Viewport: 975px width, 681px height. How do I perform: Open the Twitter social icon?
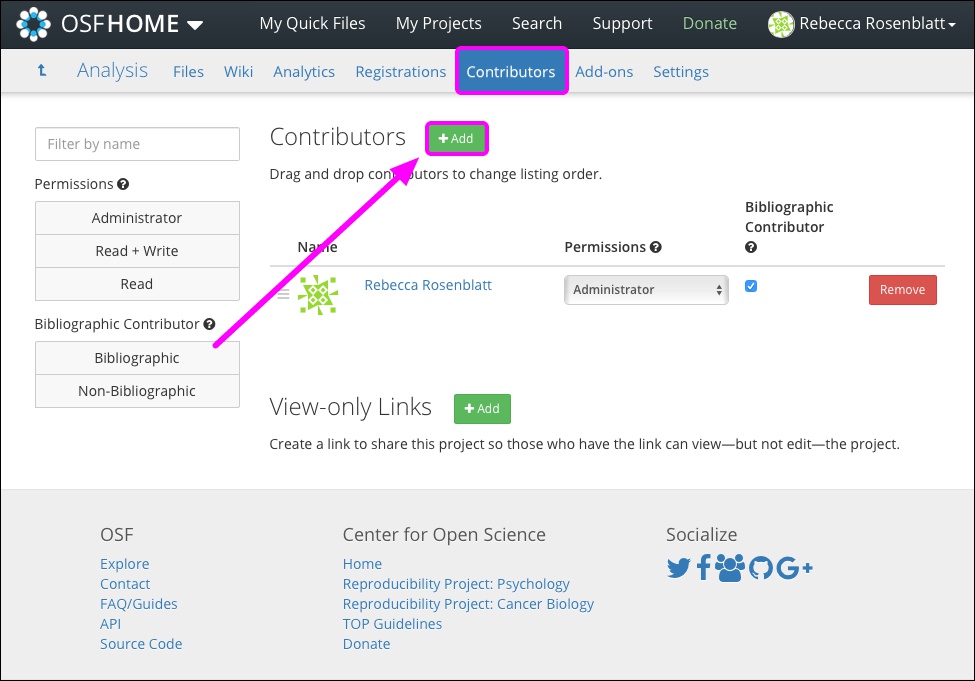click(678, 568)
